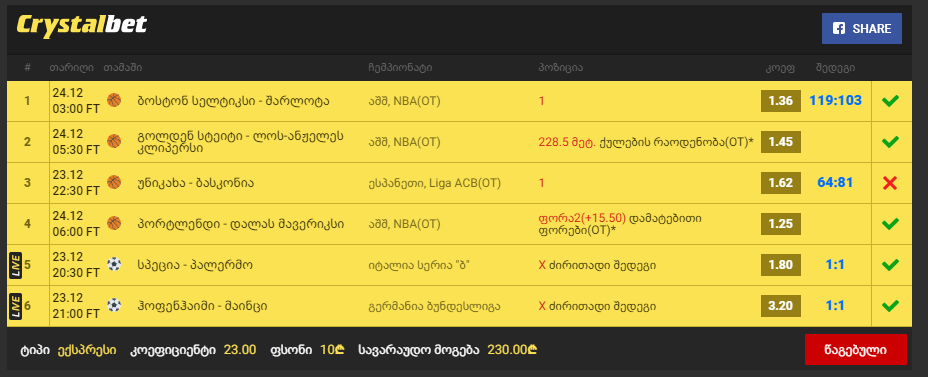This screenshot has height=377, width=928.
Task: Click the 24.12 03:00 FT date cell
Action: (x=76, y=101)
